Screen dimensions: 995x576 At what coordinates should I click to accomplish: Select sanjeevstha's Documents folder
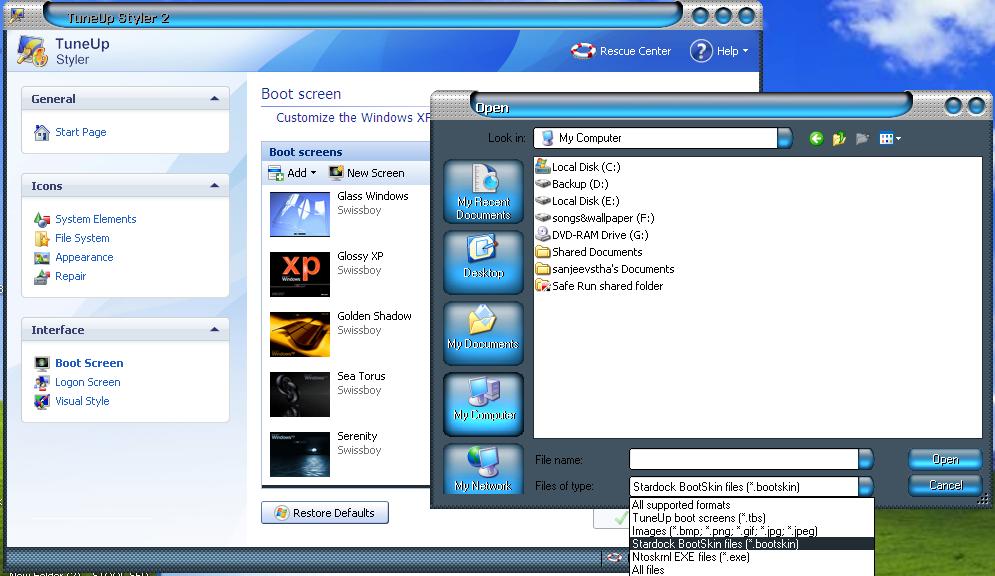pyautogui.click(x=605, y=269)
